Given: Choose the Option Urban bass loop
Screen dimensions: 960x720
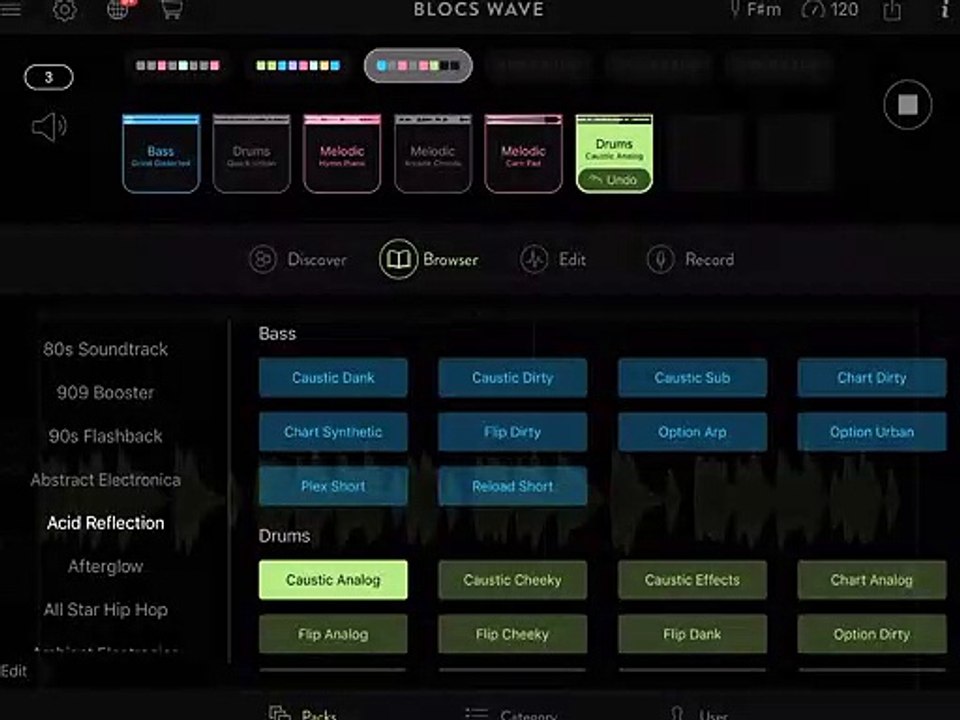Looking at the screenshot, I should (872, 432).
